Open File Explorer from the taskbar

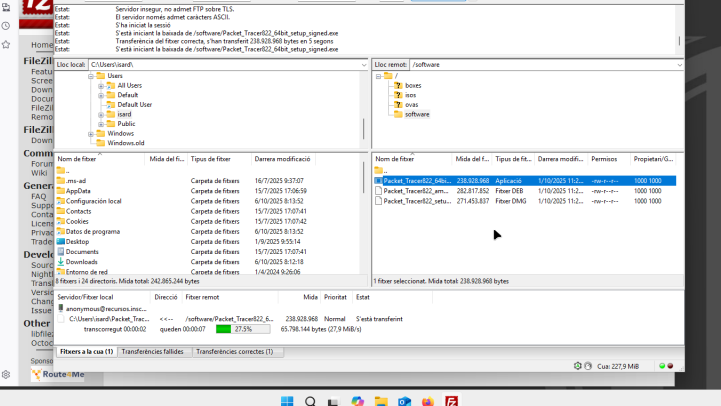(381, 401)
